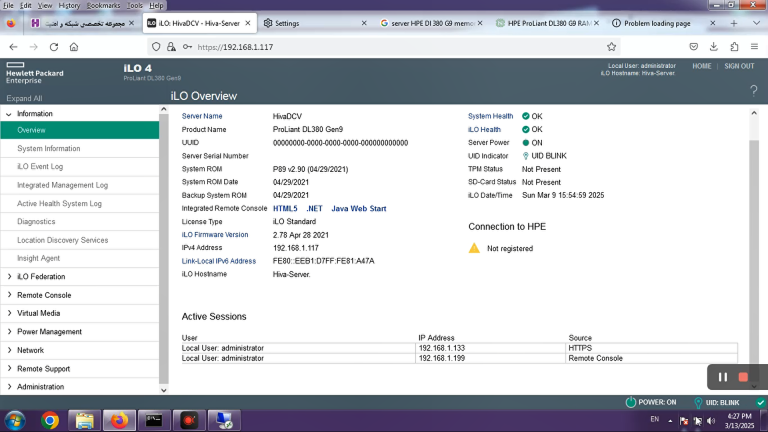Open the iLO Firmware Version link
Viewport: 768px width, 432px height.
pyautogui.click(x=215, y=235)
